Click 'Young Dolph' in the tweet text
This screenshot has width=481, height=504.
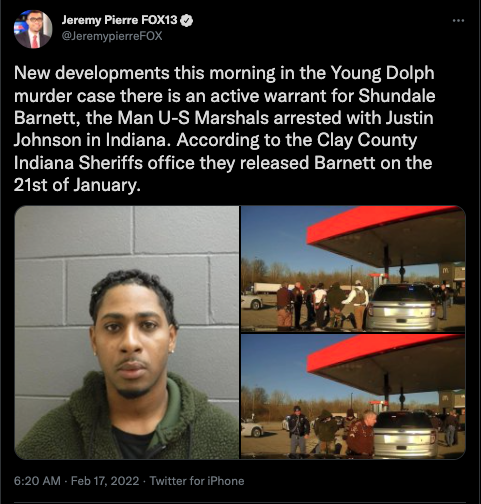click(x=382, y=73)
